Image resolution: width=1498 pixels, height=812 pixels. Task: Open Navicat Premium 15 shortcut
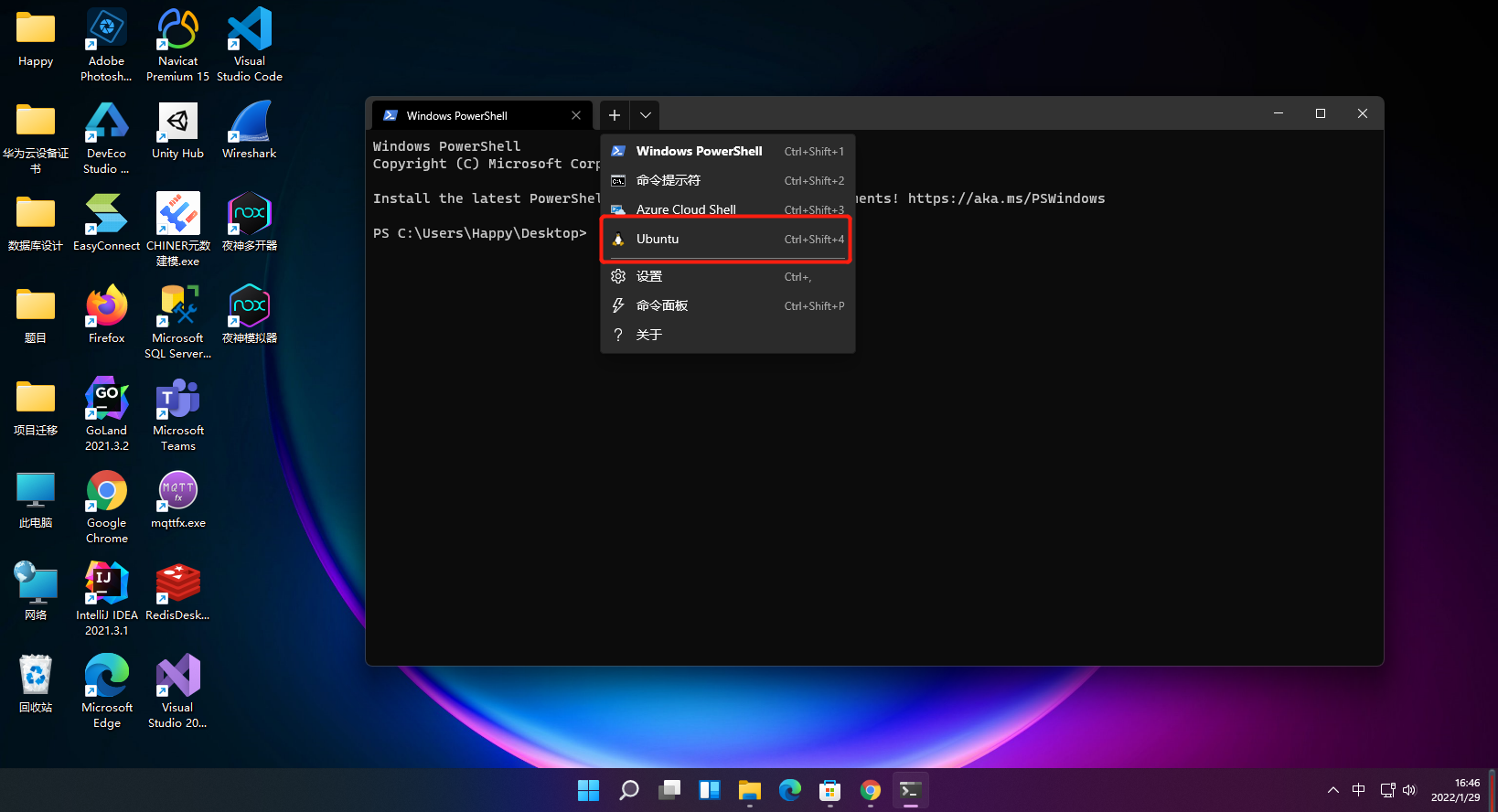(x=177, y=44)
